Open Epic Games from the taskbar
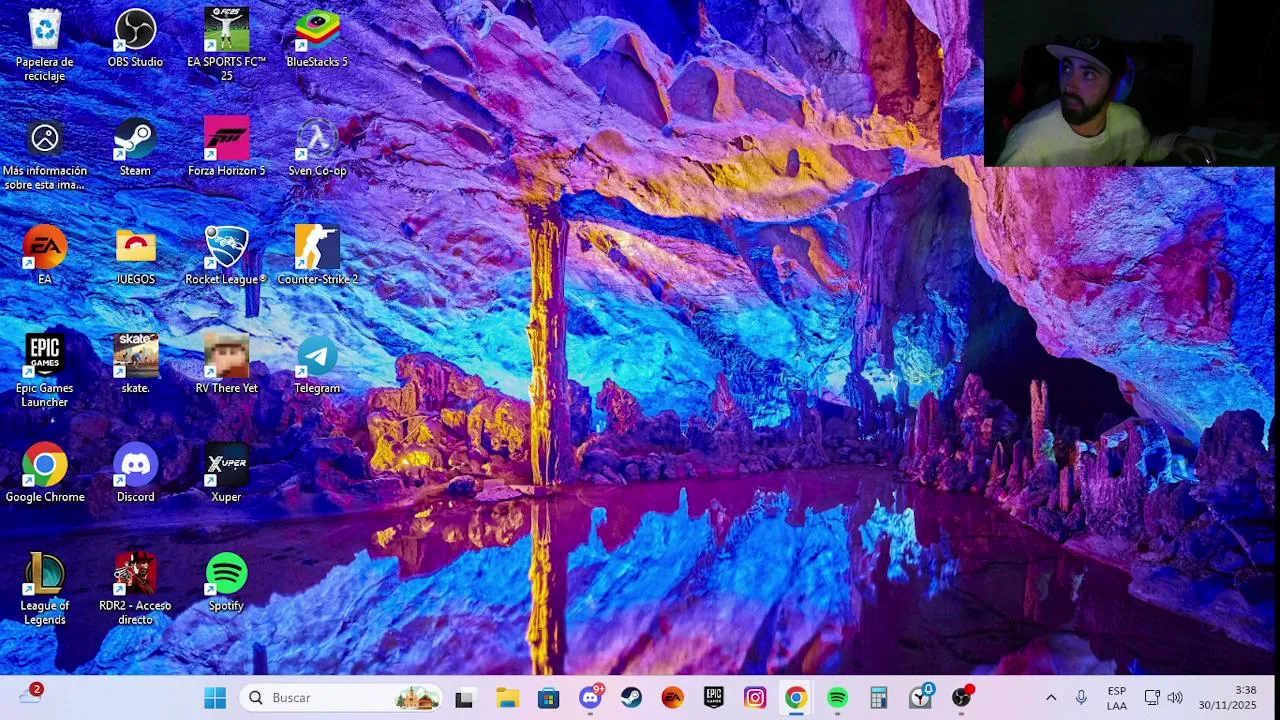The width and height of the screenshot is (1280, 720). pyautogui.click(x=714, y=698)
